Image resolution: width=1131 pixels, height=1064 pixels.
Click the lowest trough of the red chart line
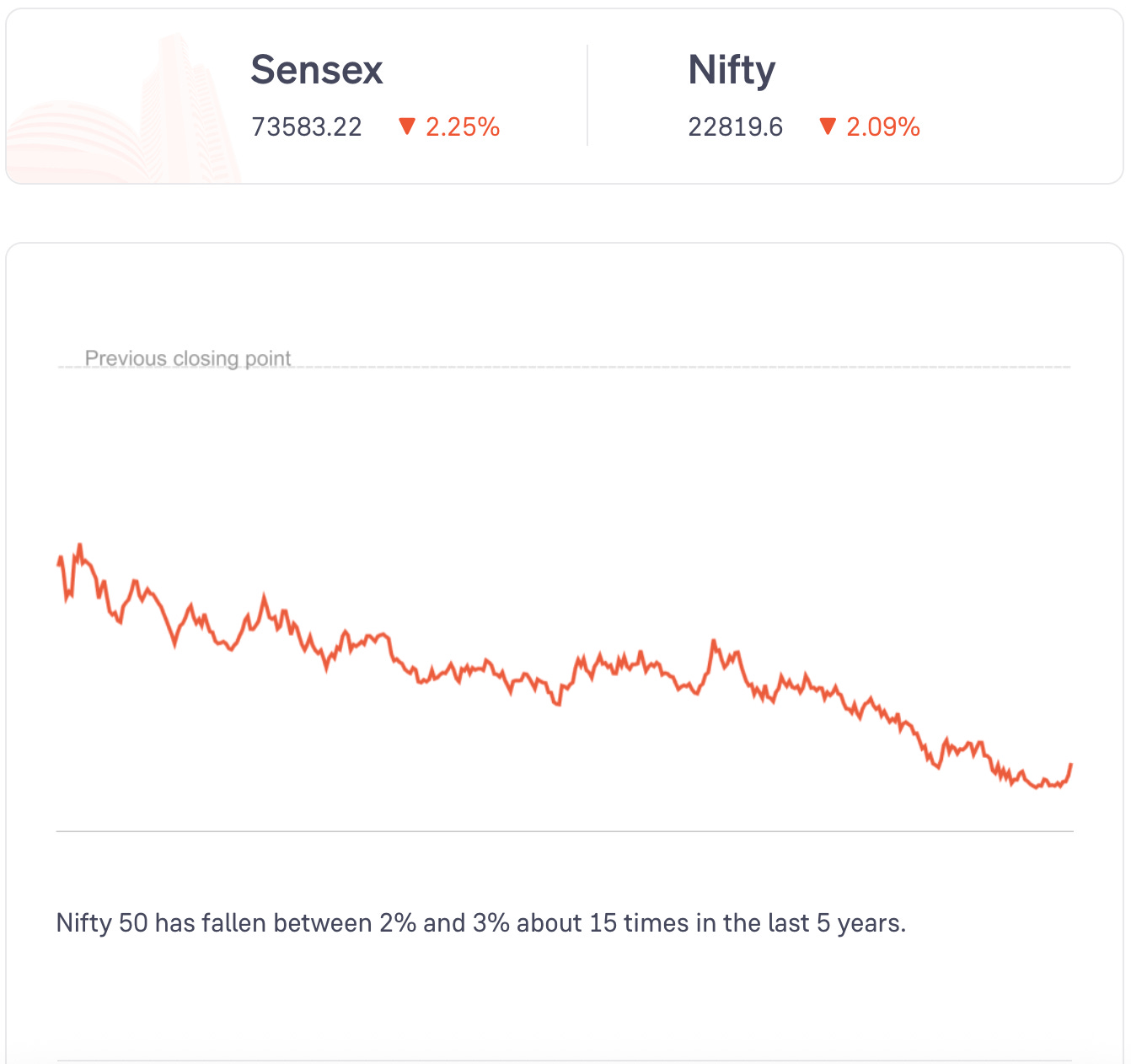point(1037,787)
